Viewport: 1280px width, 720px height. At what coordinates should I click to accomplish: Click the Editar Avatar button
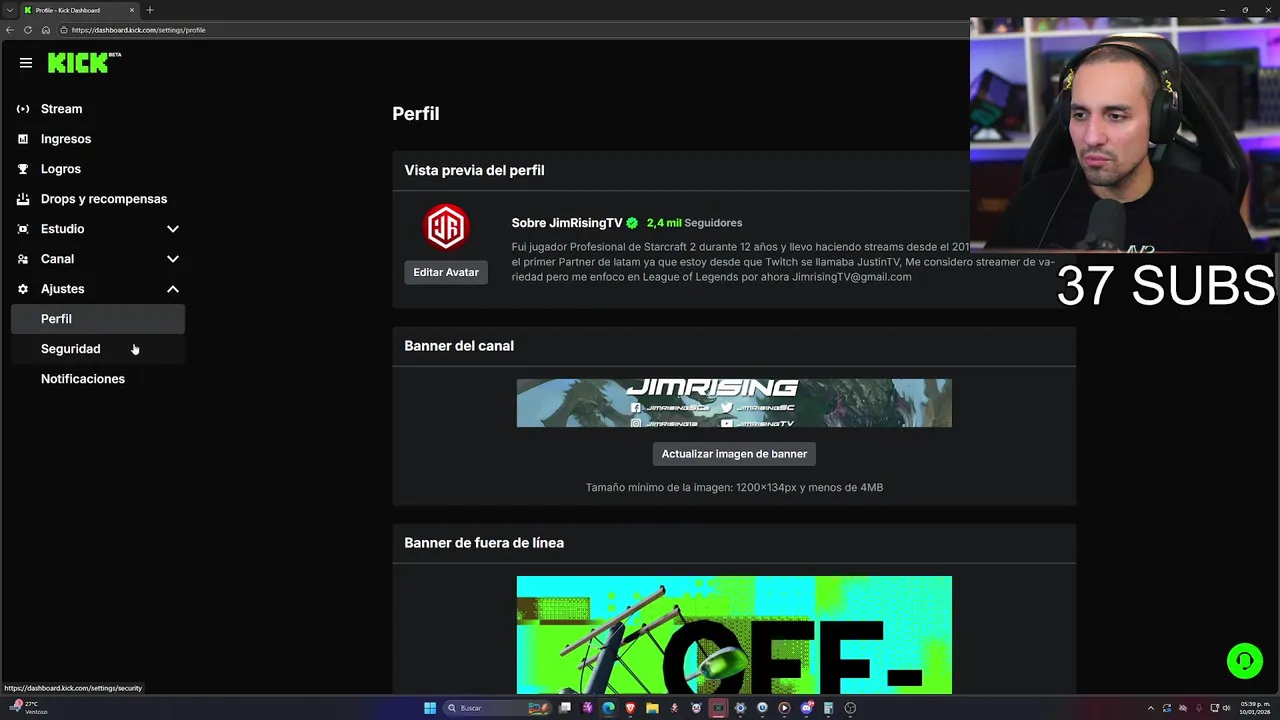[446, 272]
